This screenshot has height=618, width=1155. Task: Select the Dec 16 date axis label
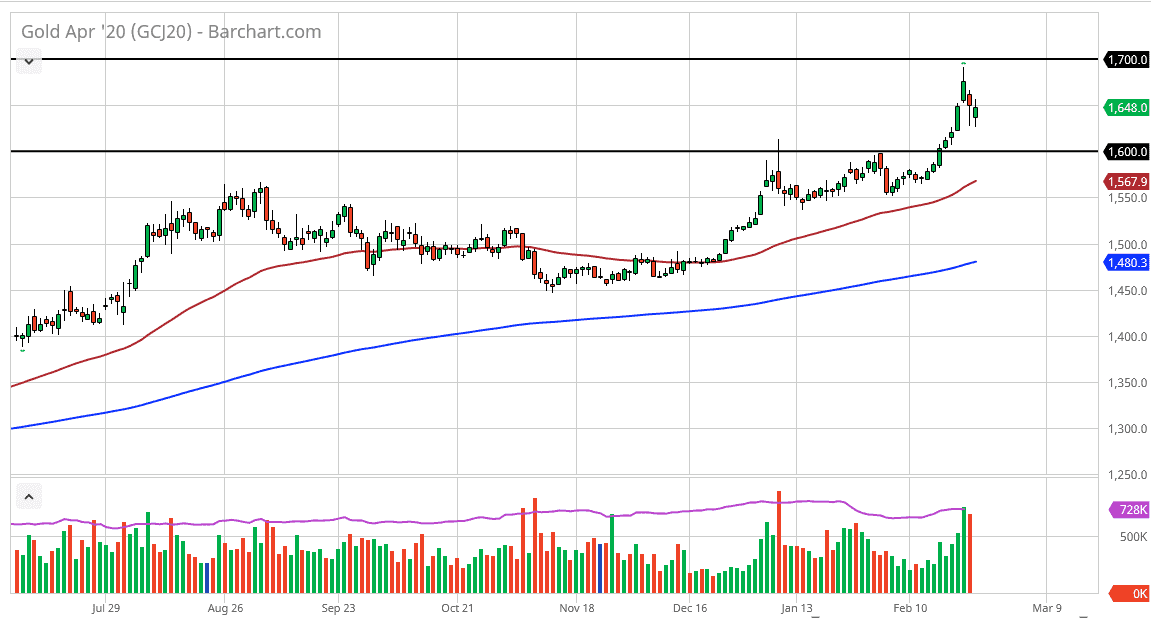pos(691,607)
